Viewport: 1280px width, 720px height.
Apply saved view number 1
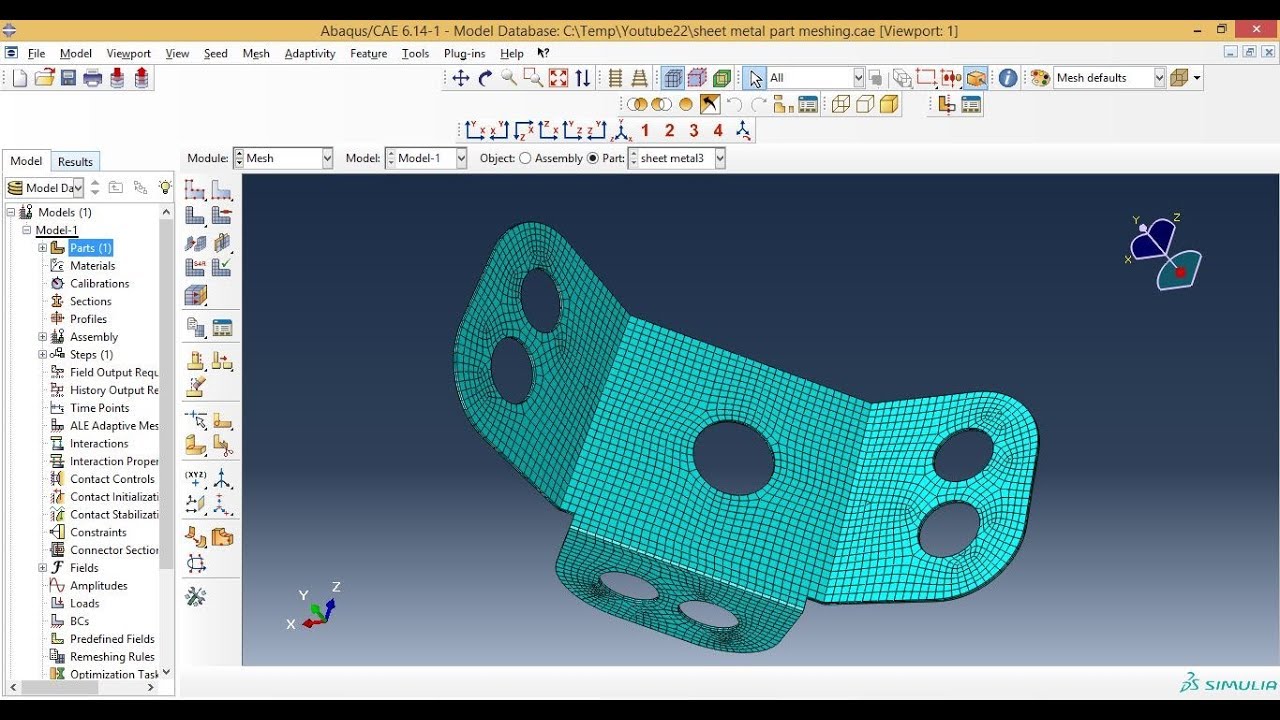tap(645, 130)
